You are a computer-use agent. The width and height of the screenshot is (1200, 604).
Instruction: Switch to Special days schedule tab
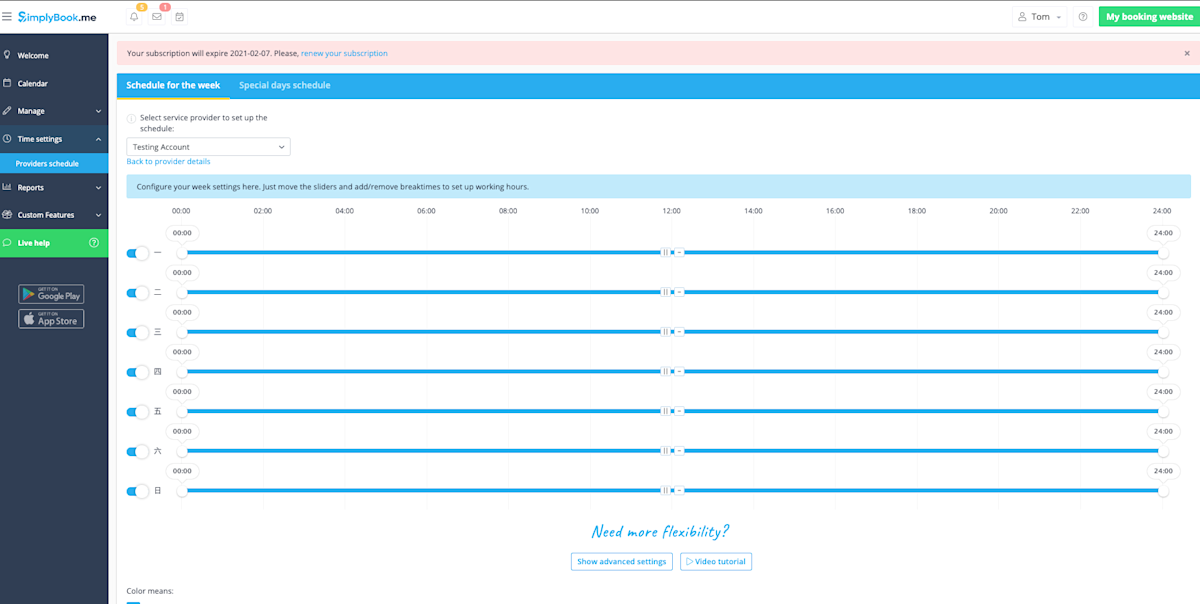pyautogui.click(x=285, y=85)
